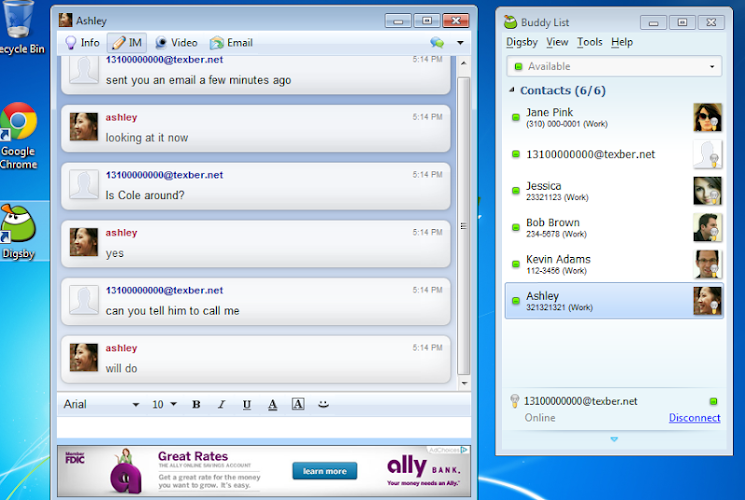Click Jessica's green status icon
The height and width of the screenshot is (500, 745).
point(516,191)
